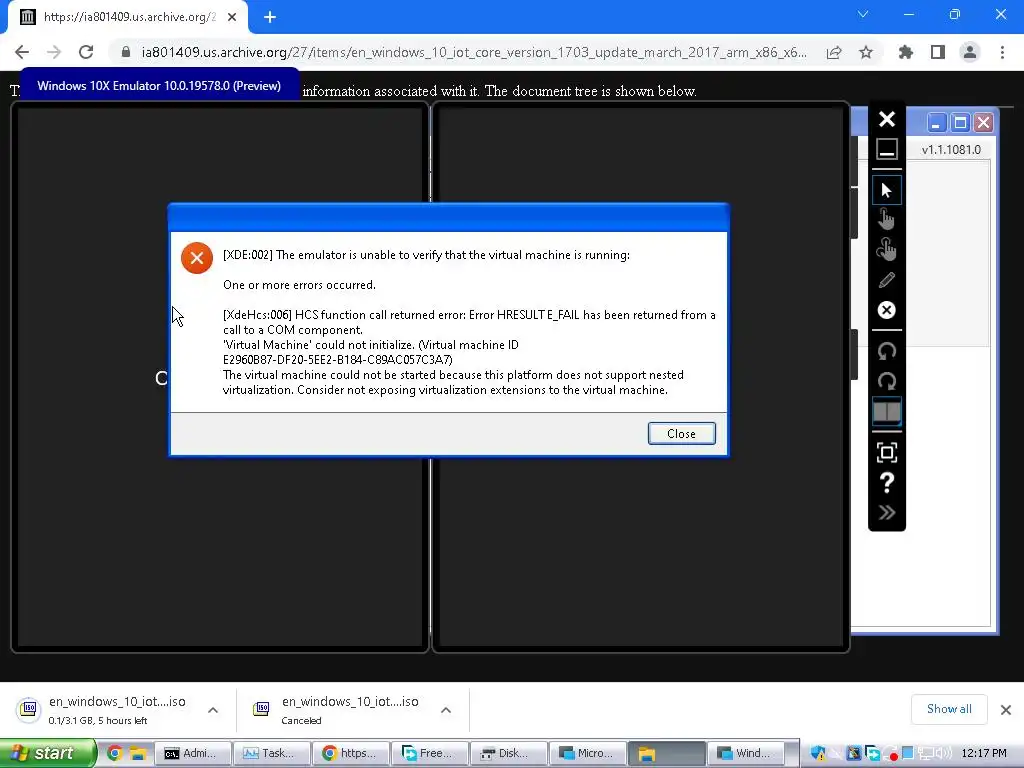Open a new browser tab
The image size is (1024, 768).
270,18
